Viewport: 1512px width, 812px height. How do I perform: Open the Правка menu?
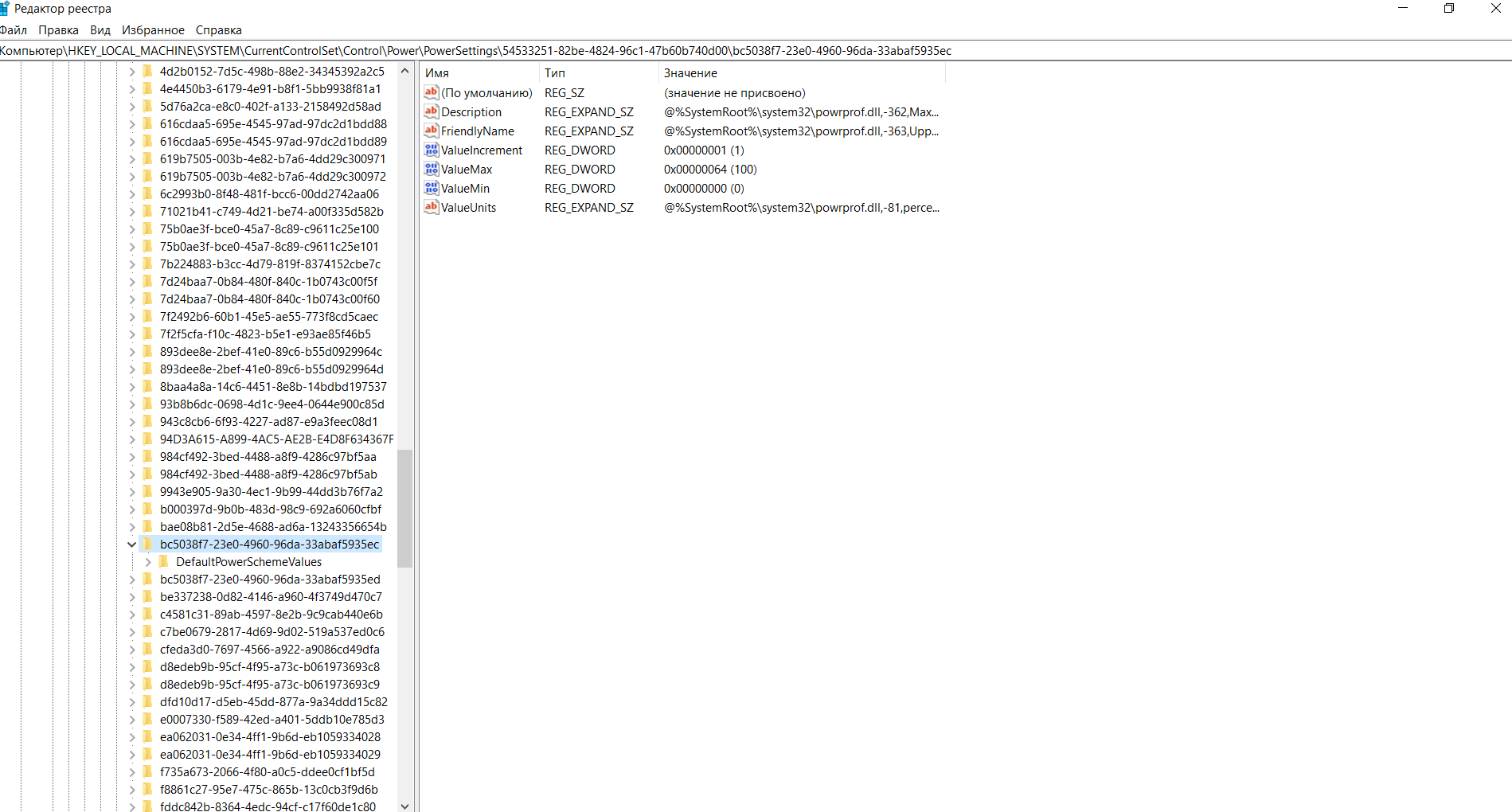58,30
